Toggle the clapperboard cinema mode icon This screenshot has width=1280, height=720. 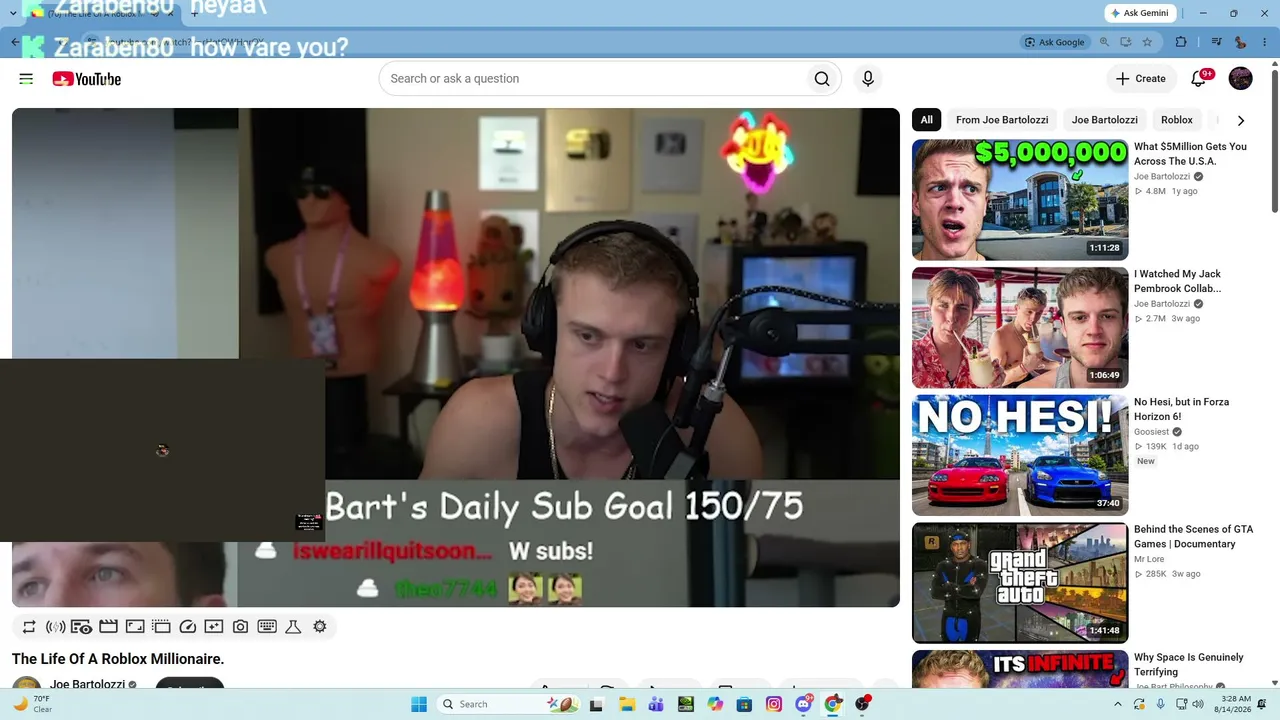click(x=108, y=627)
